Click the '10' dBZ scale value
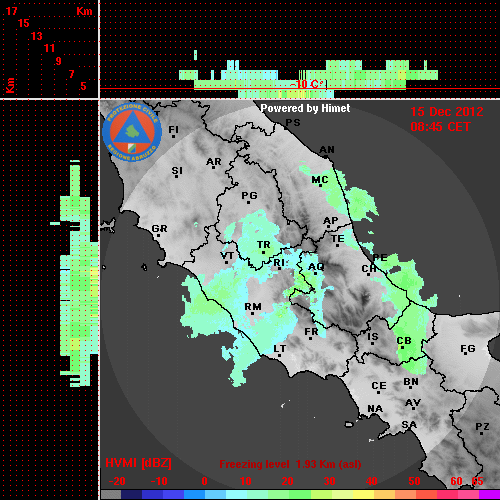Screen dimensions: 500x500 click(x=246, y=481)
